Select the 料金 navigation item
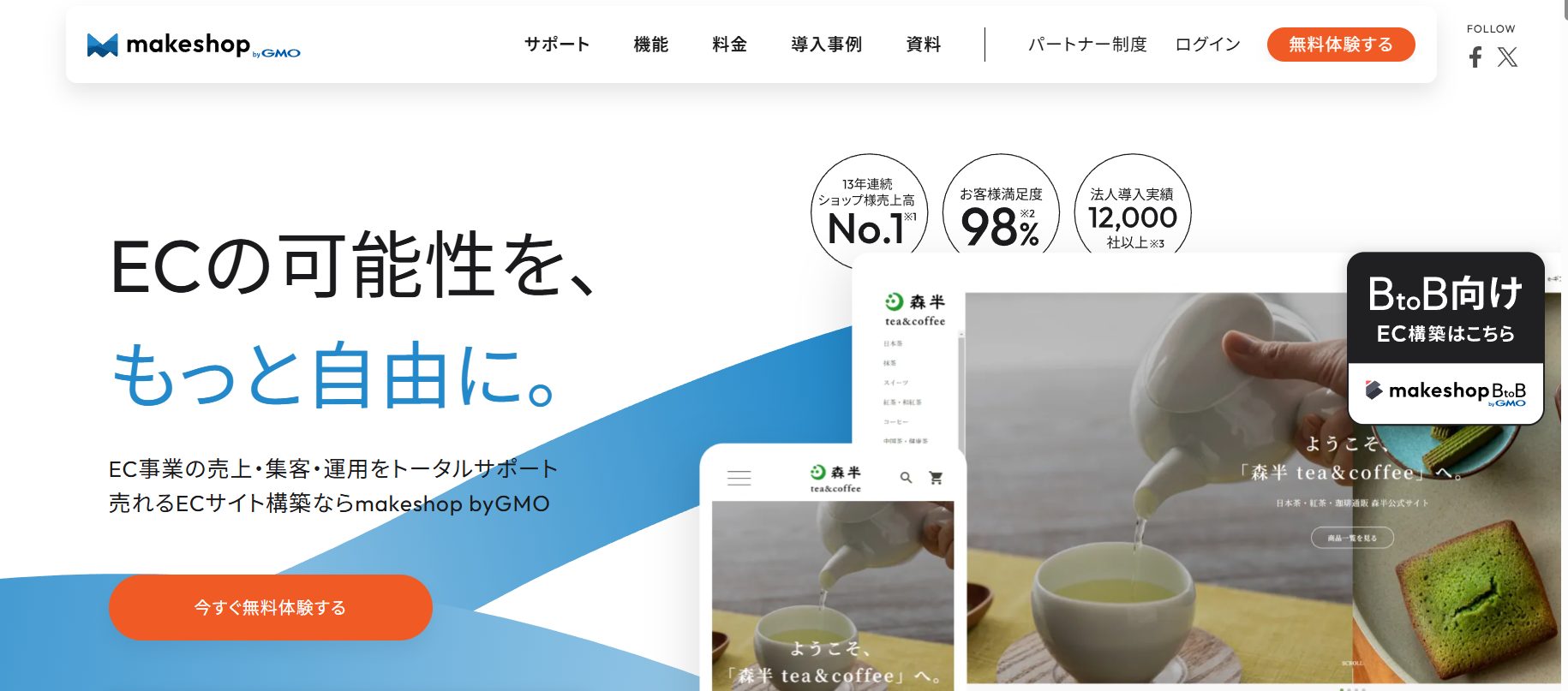Screen dimensions: 1568x691 click(729, 45)
